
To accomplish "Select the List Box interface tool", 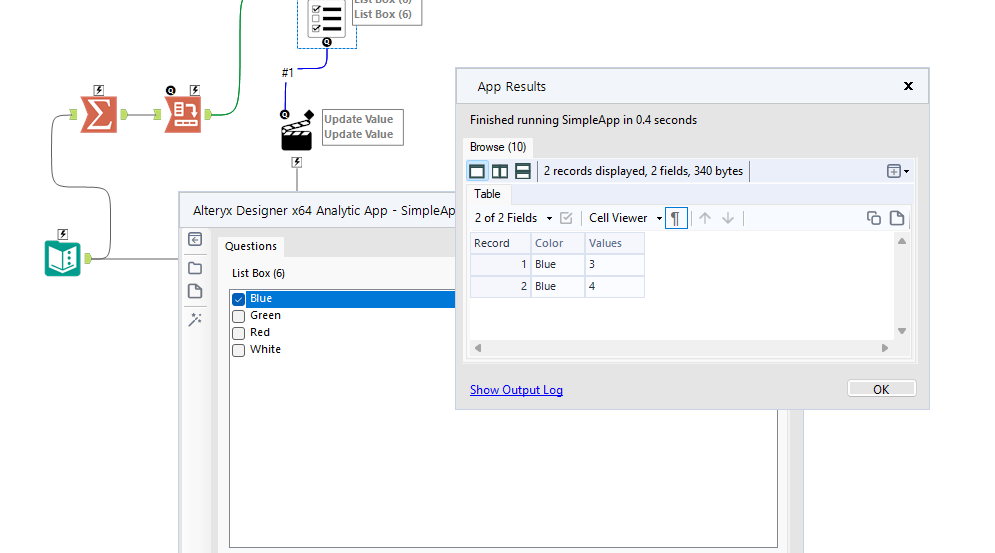I will tap(327, 18).
